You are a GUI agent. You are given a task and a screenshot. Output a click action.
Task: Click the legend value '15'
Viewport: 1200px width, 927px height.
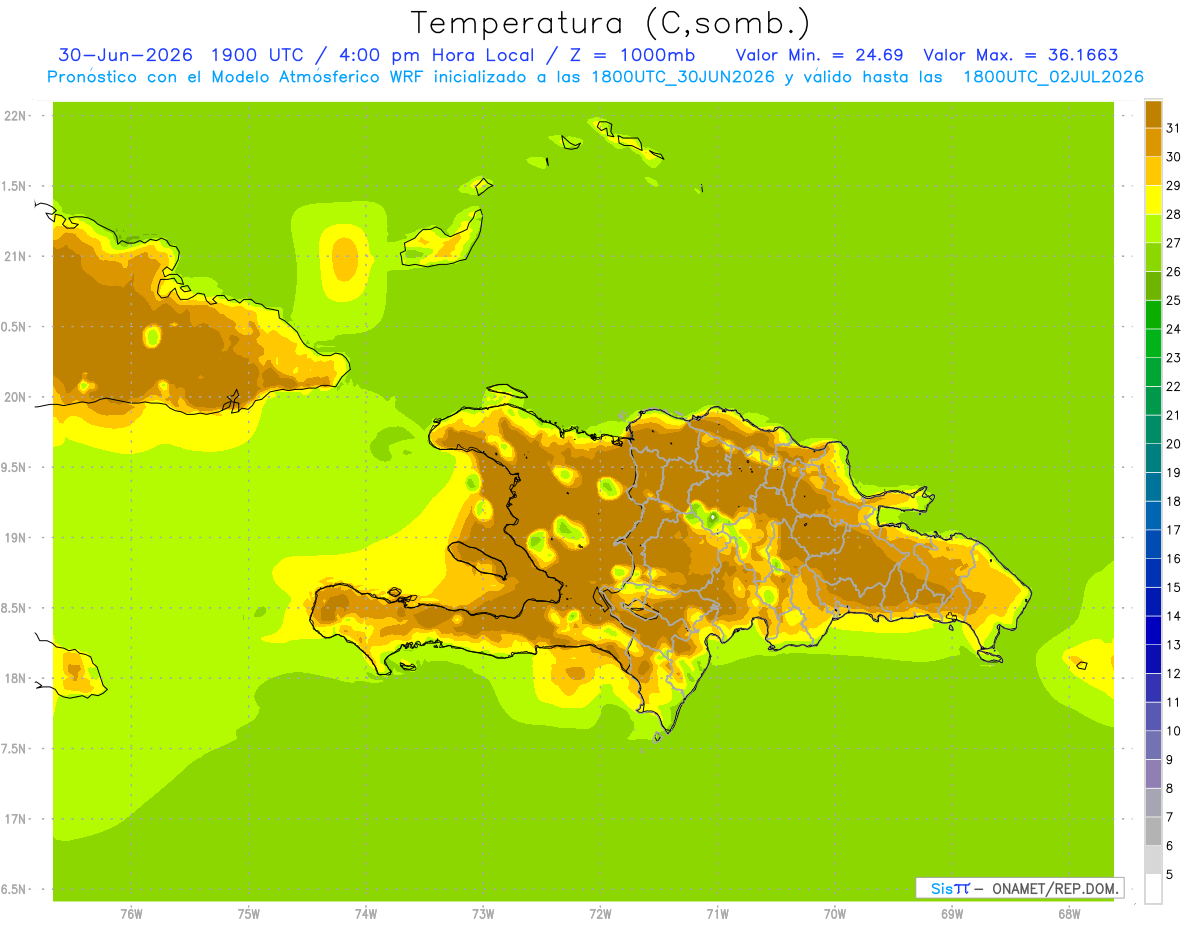pyautogui.click(x=1174, y=587)
